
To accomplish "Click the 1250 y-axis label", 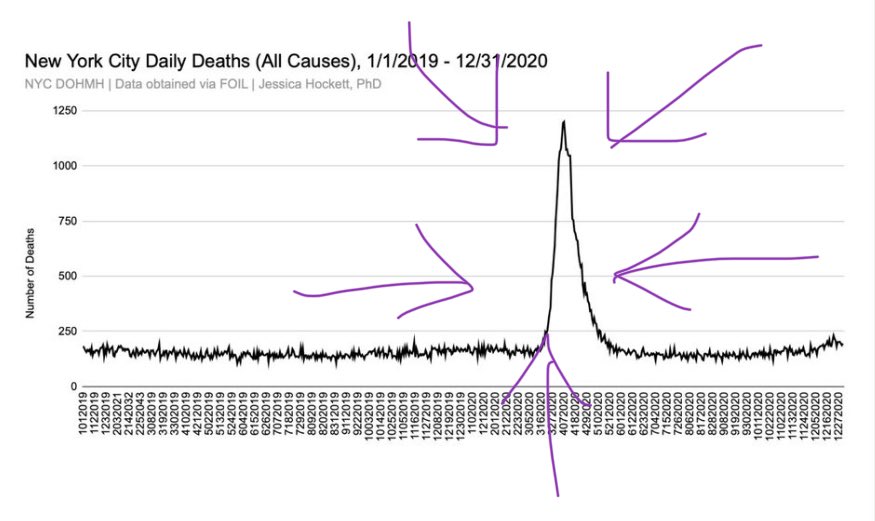I will [x=64, y=111].
